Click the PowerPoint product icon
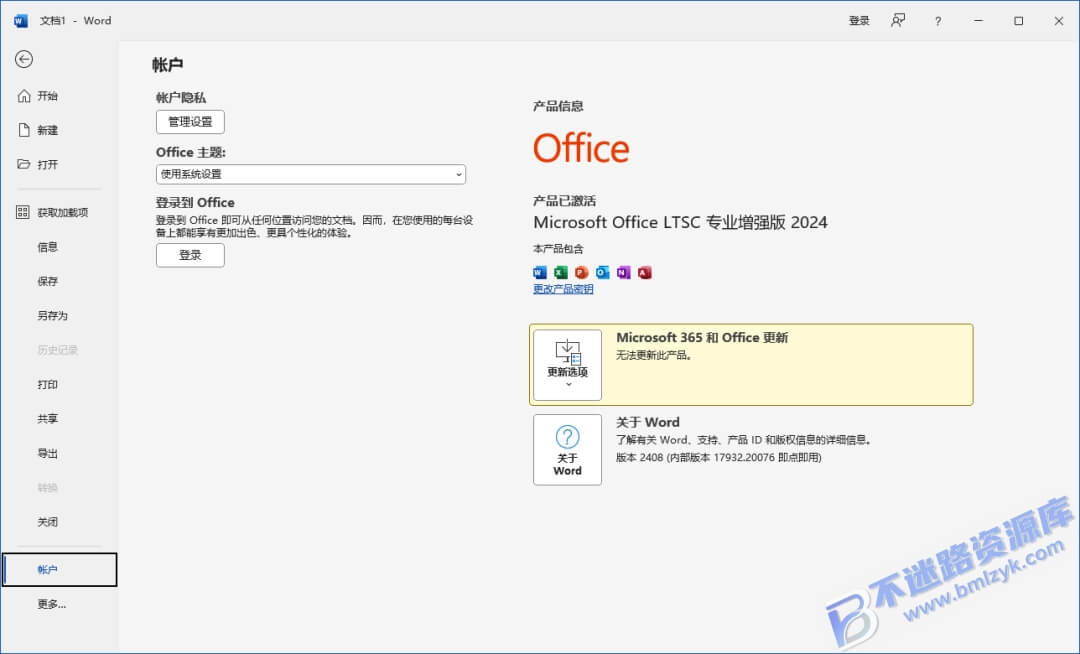 point(581,273)
